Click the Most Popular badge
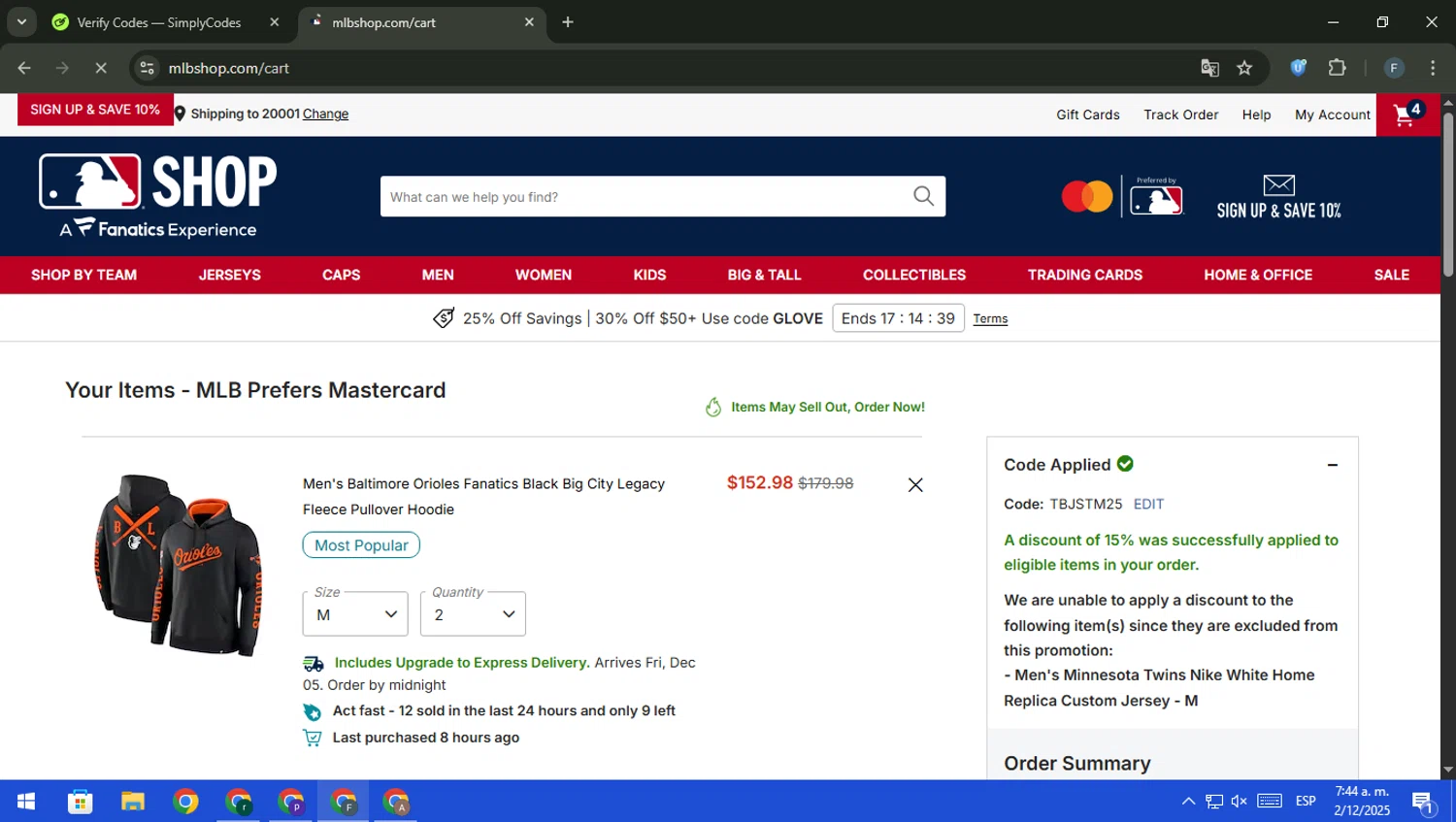1456x822 pixels. point(361,544)
